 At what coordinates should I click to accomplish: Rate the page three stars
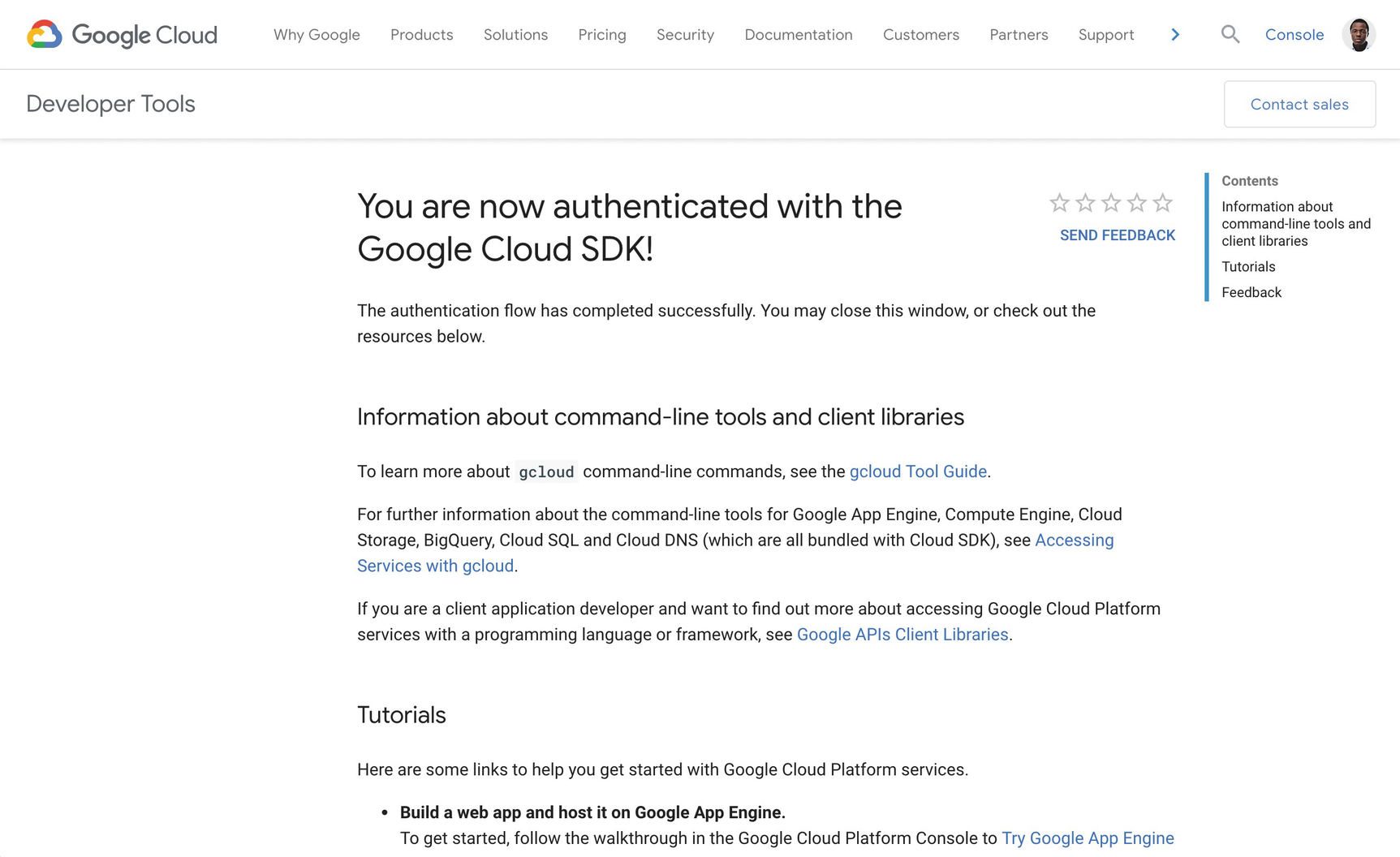1111,203
